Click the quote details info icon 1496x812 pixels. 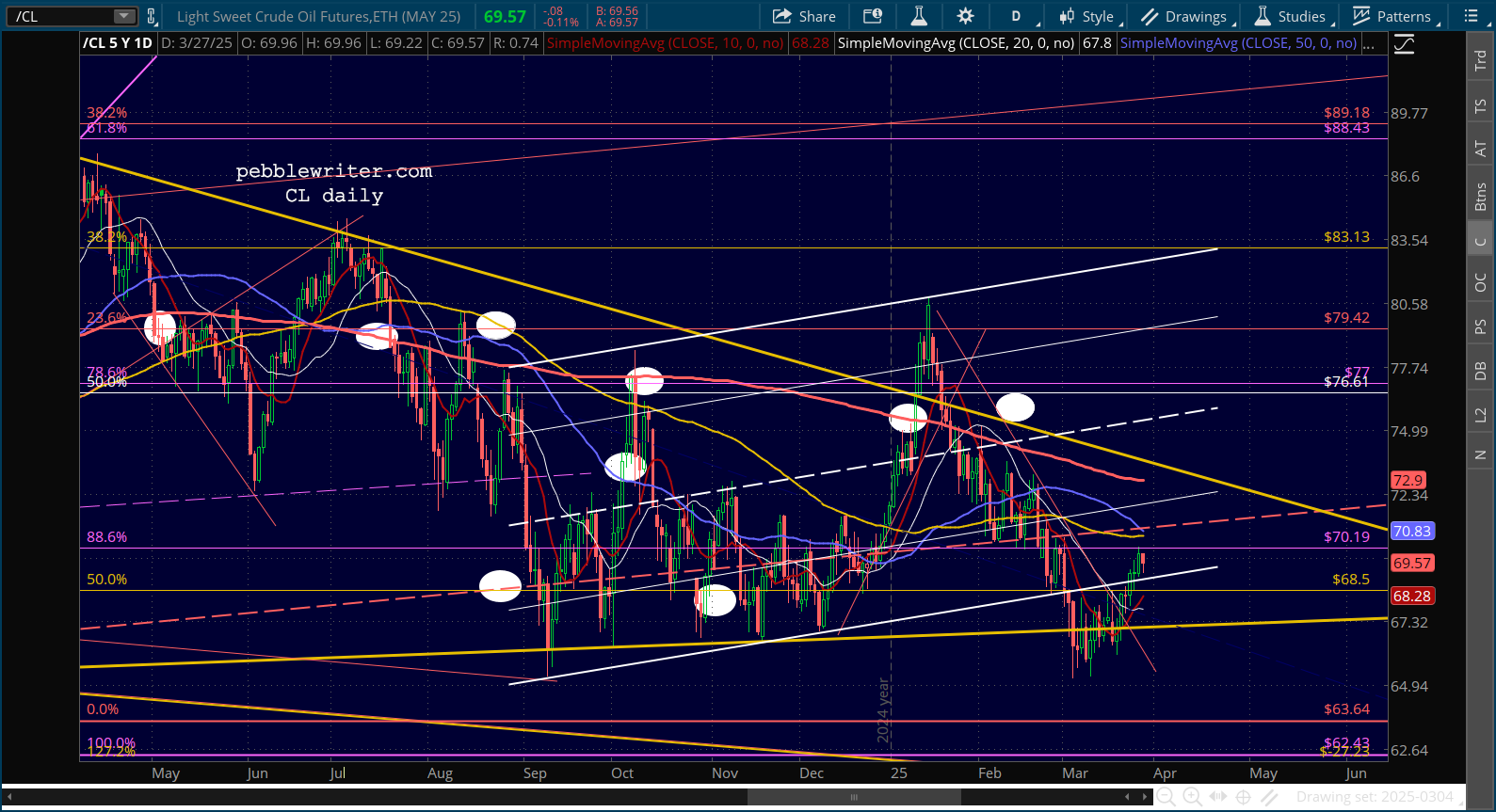pyautogui.click(x=873, y=16)
